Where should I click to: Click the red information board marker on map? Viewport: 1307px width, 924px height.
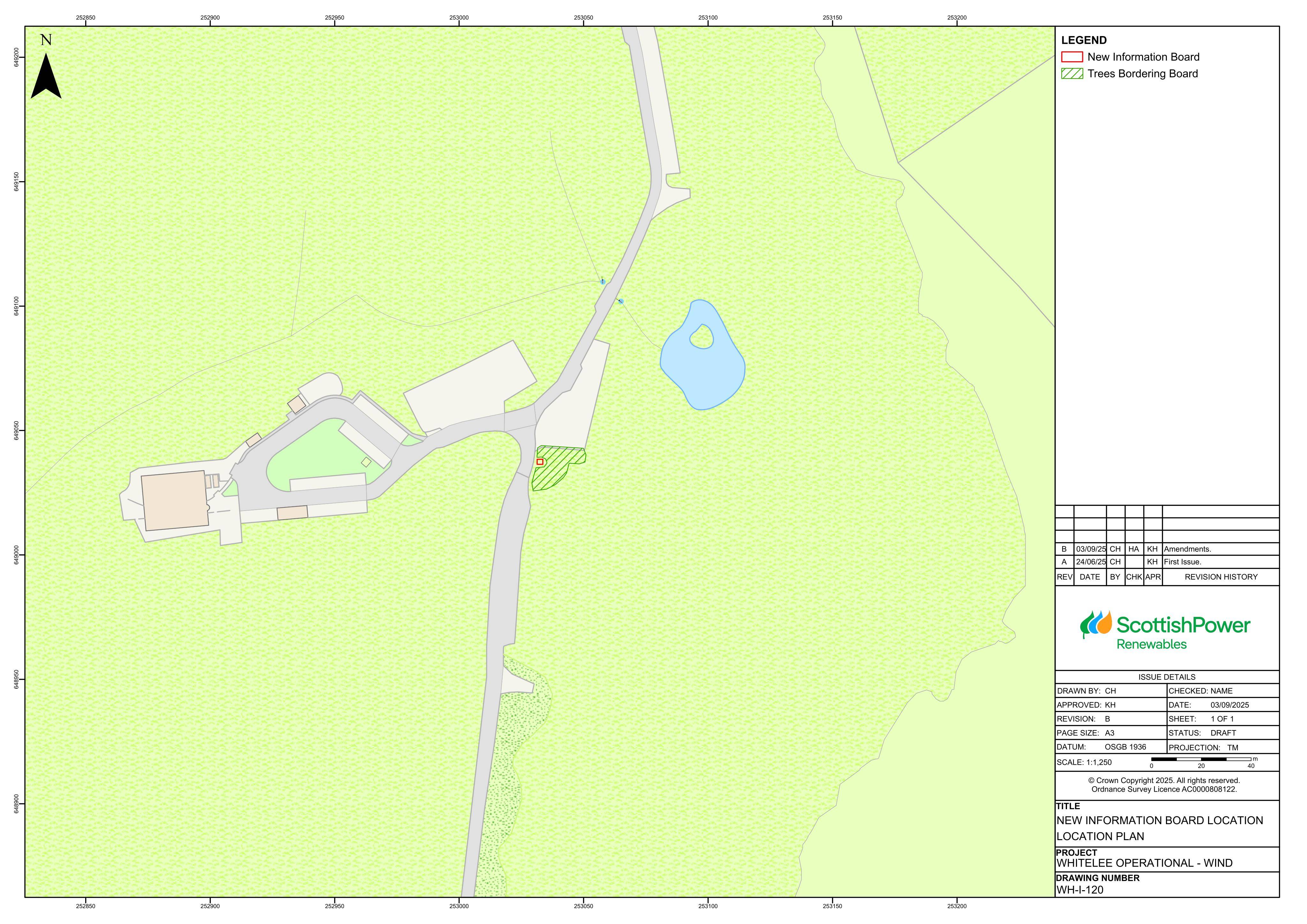(x=540, y=462)
